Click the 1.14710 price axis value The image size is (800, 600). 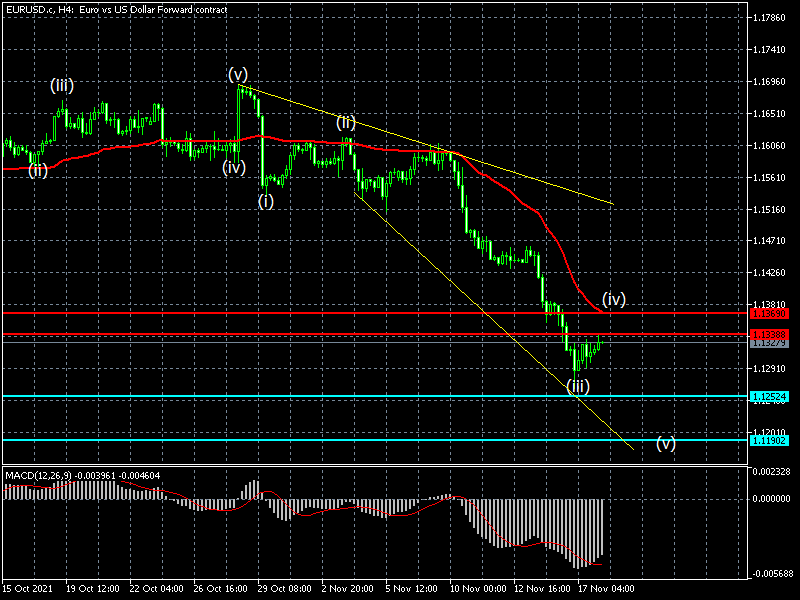point(769,241)
